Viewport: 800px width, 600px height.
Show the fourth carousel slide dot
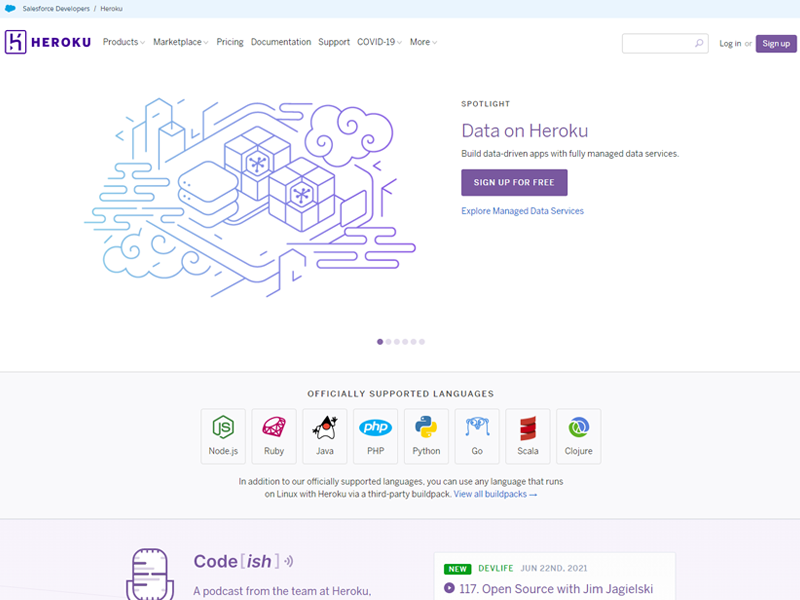click(405, 342)
